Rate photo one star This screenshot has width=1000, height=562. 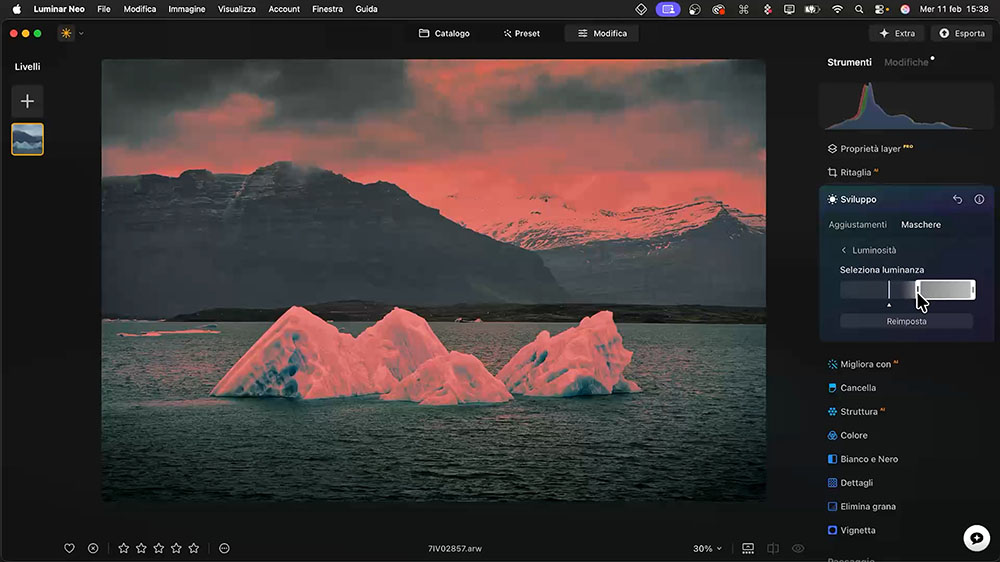[124, 548]
